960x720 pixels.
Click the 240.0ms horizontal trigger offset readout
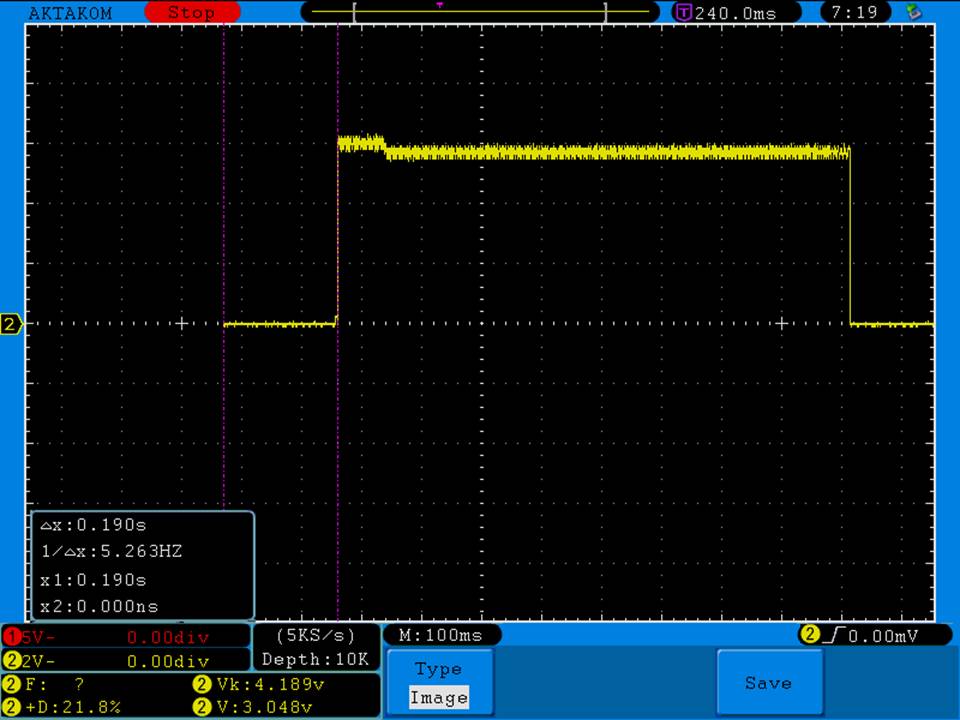(734, 13)
